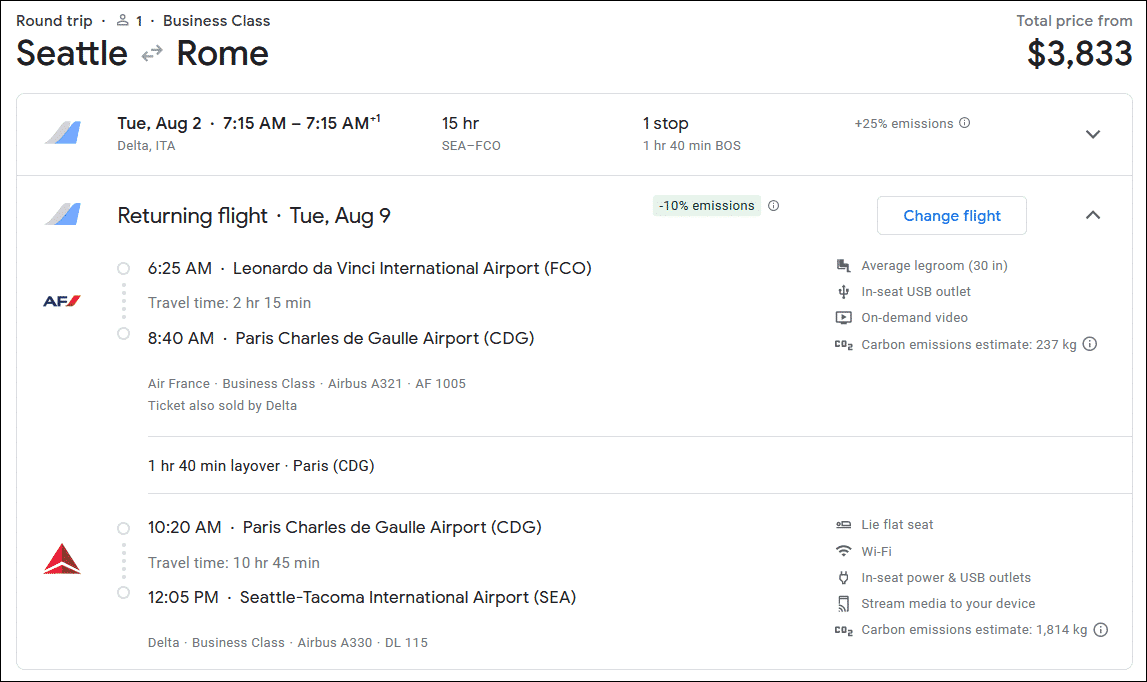Image resolution: width=1147 pixels, height=682 pixels.
Task: Click the on-demand video icon
Action: 843,318
